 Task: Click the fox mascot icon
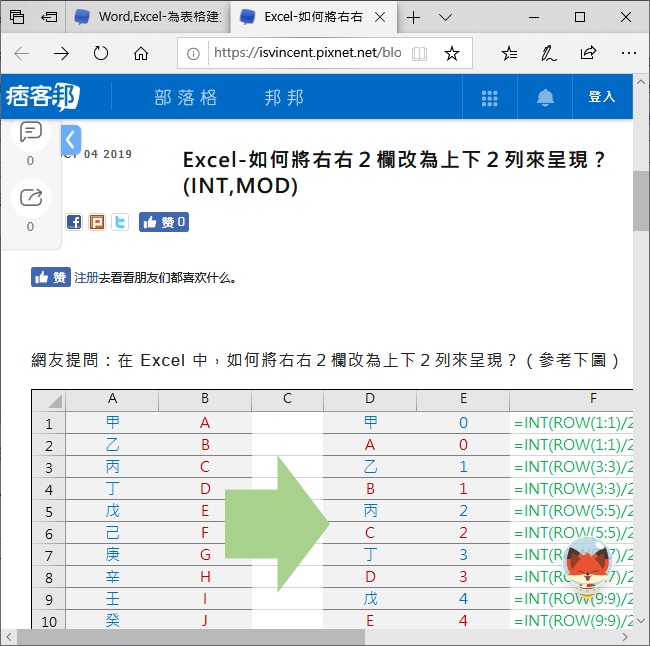tap(587, 567)
